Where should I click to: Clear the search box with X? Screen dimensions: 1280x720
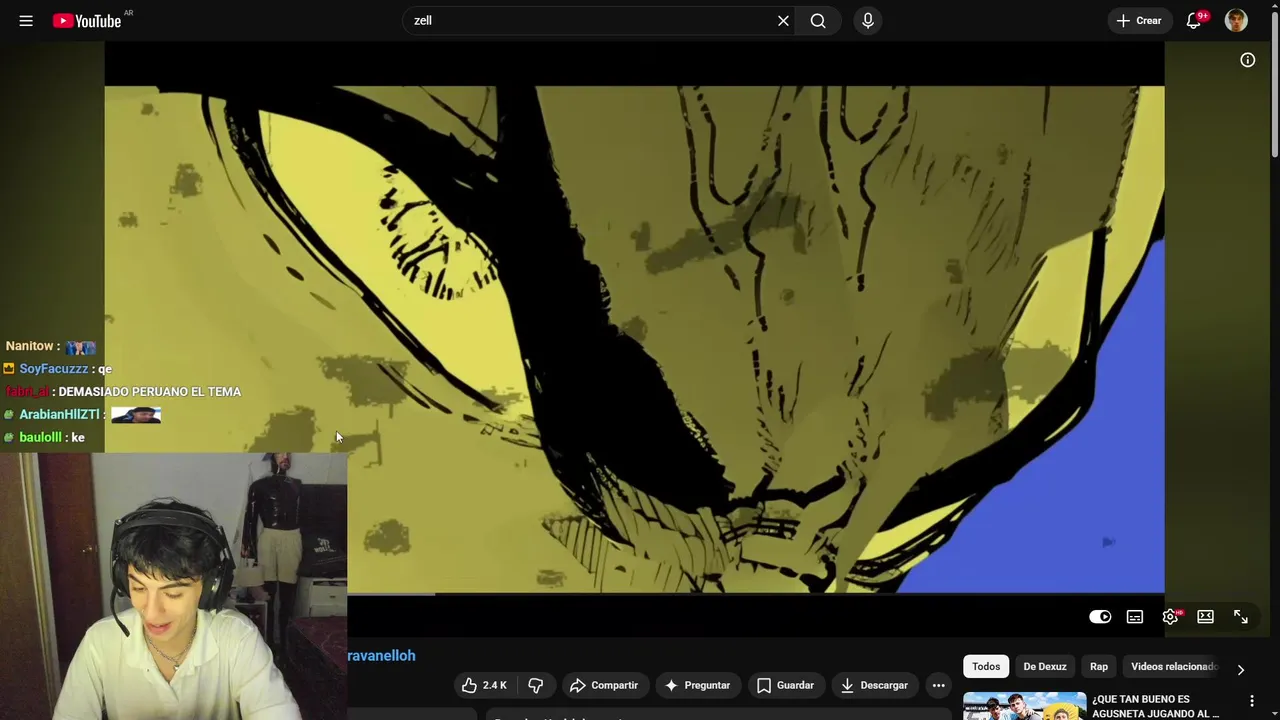point(783,20)
